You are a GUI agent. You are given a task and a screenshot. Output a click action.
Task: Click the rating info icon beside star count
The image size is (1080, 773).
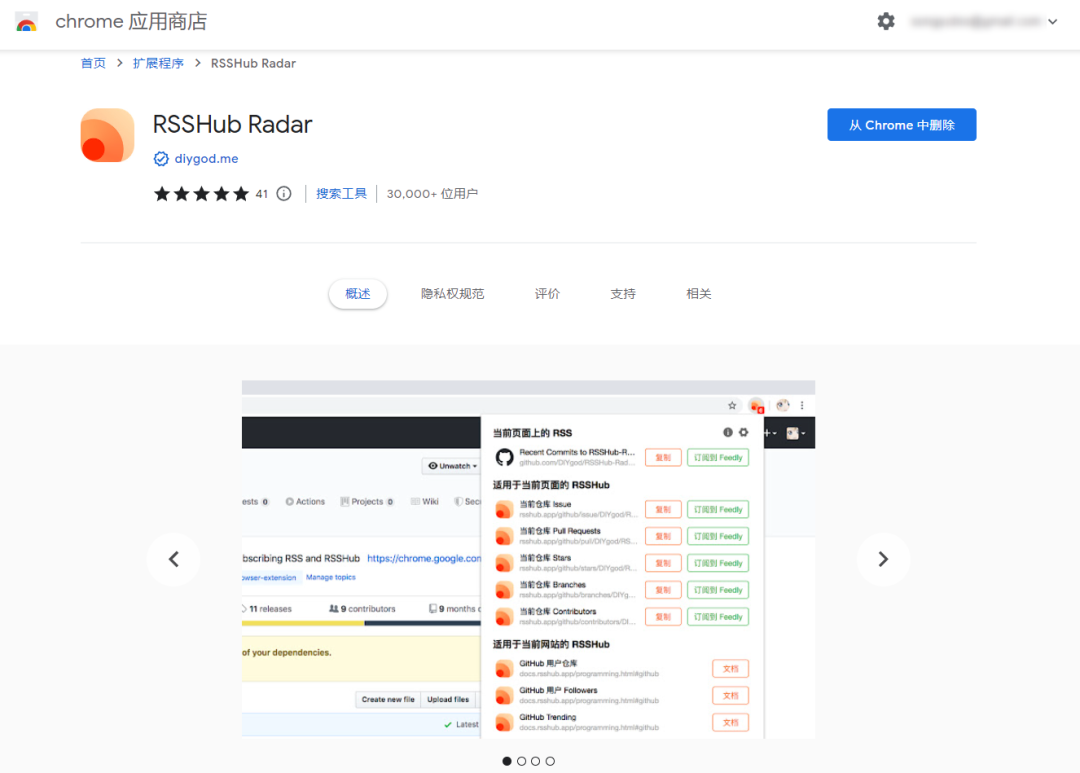point(283,193)
